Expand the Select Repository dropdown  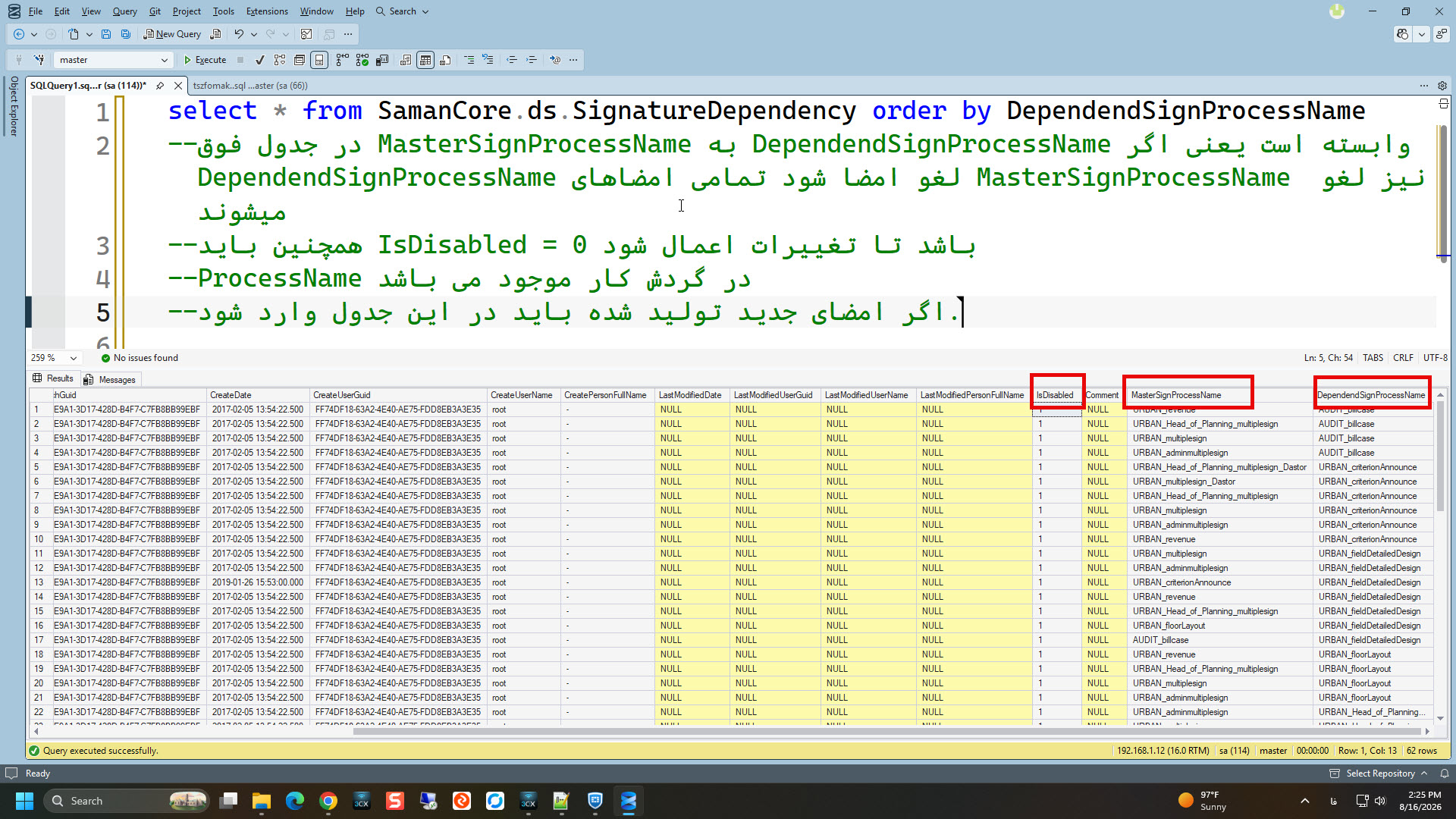[x=1379, y=773]
